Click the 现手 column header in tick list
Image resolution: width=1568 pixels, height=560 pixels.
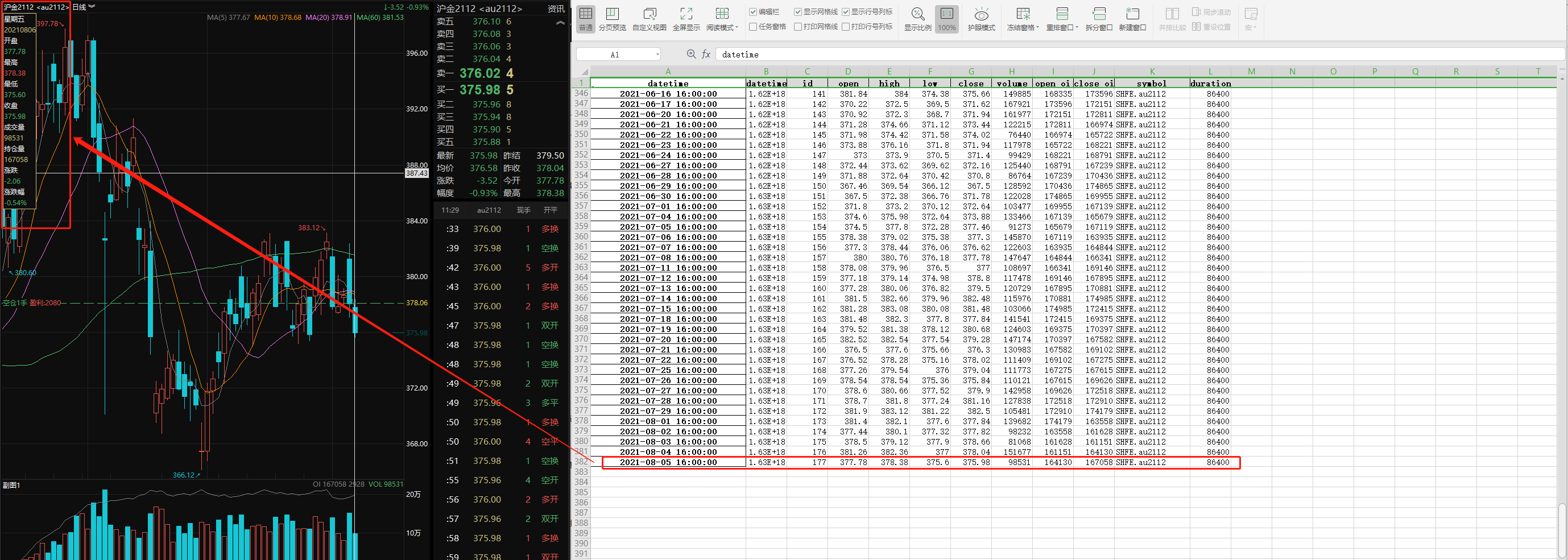click(523, 210)
